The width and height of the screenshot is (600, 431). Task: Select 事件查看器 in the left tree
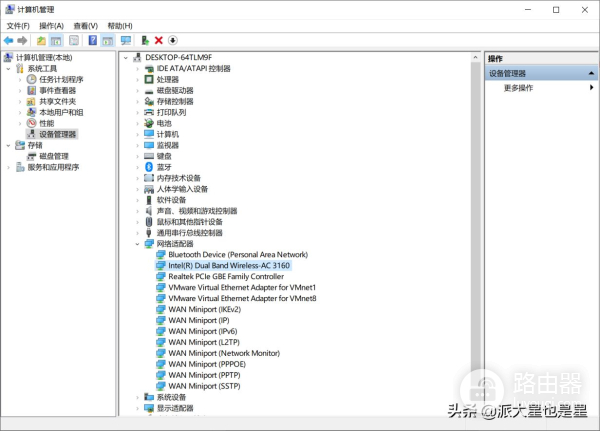point(57,90)
